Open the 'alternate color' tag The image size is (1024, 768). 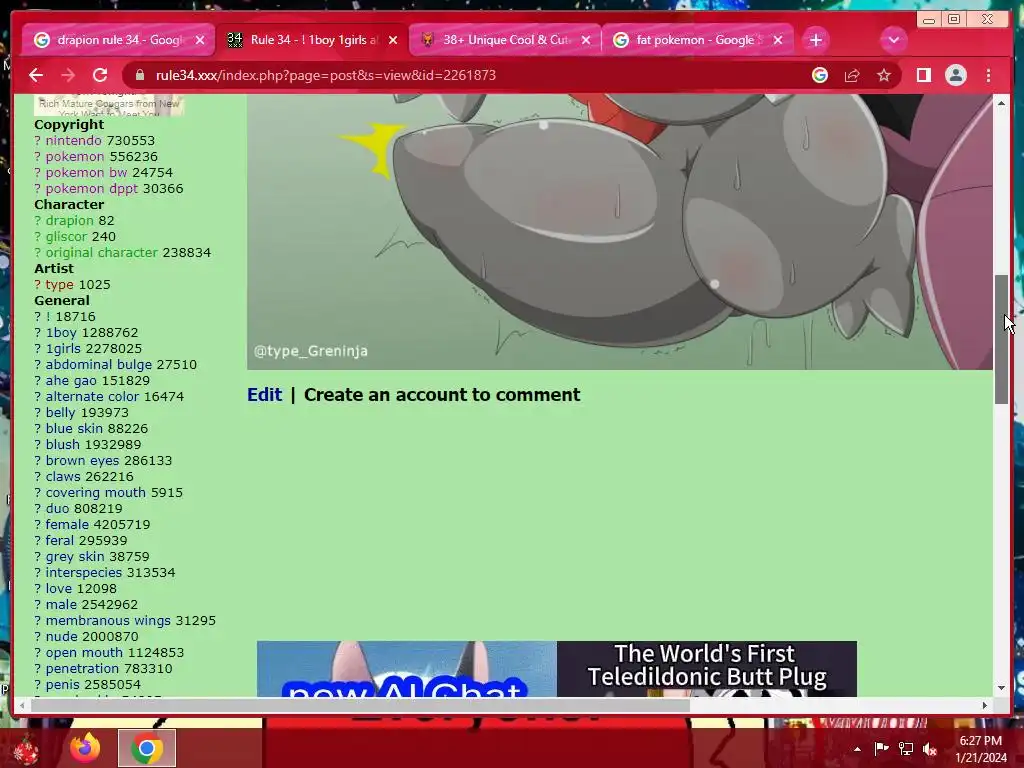point(92,396)
